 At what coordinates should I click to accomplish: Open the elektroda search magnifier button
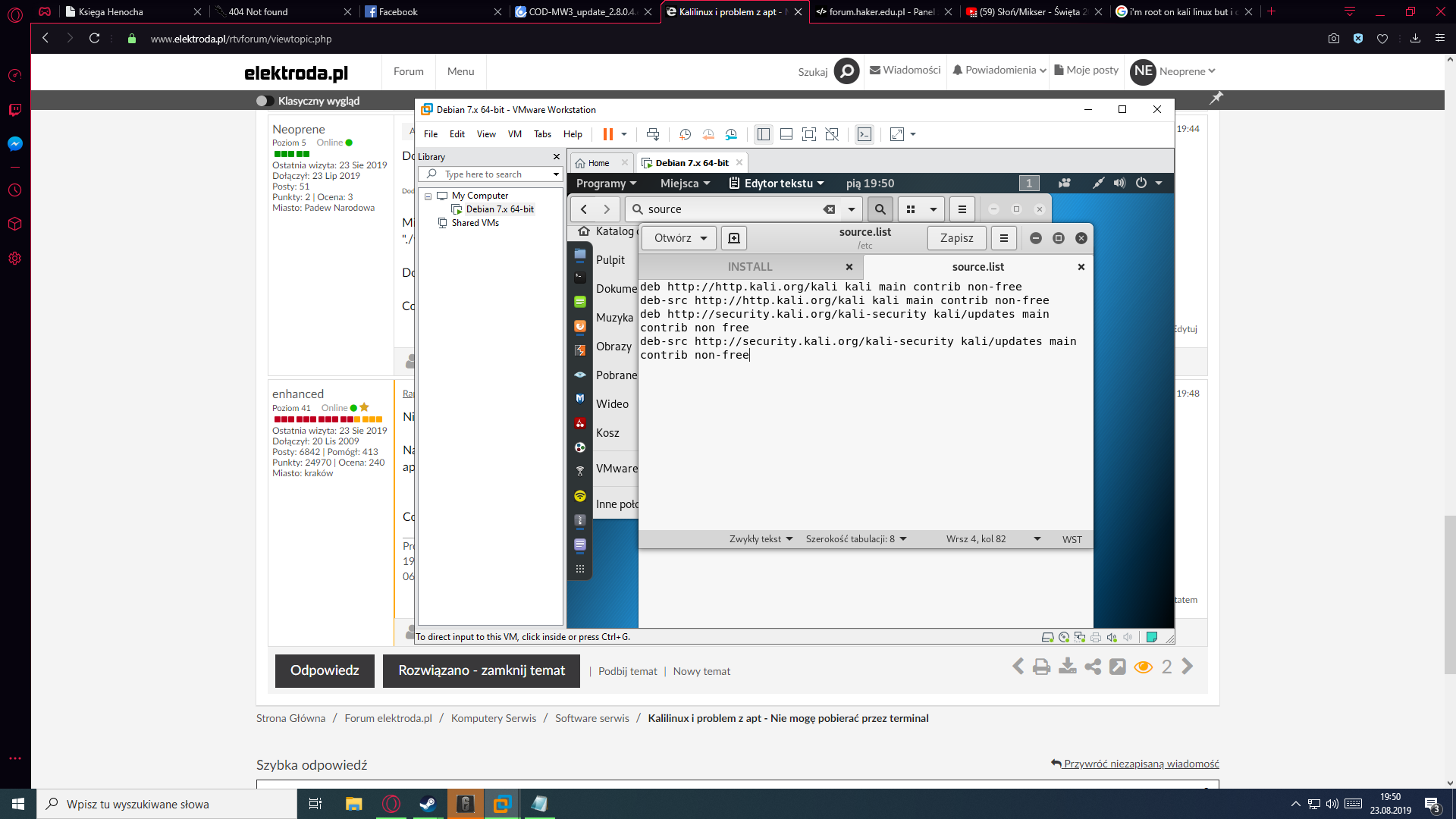point(846,71)
